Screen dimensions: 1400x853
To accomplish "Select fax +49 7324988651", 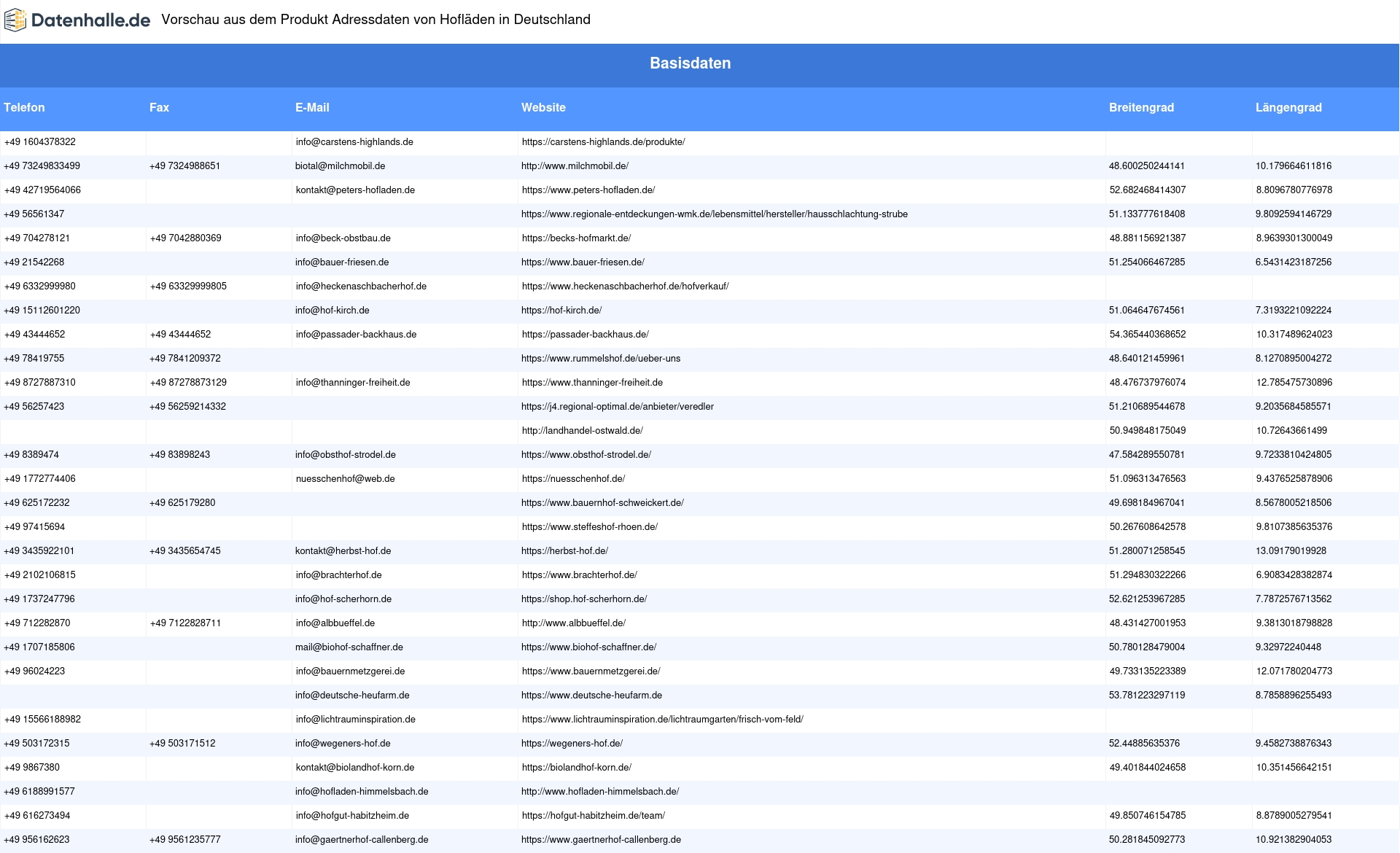I will tap(184, 166).
